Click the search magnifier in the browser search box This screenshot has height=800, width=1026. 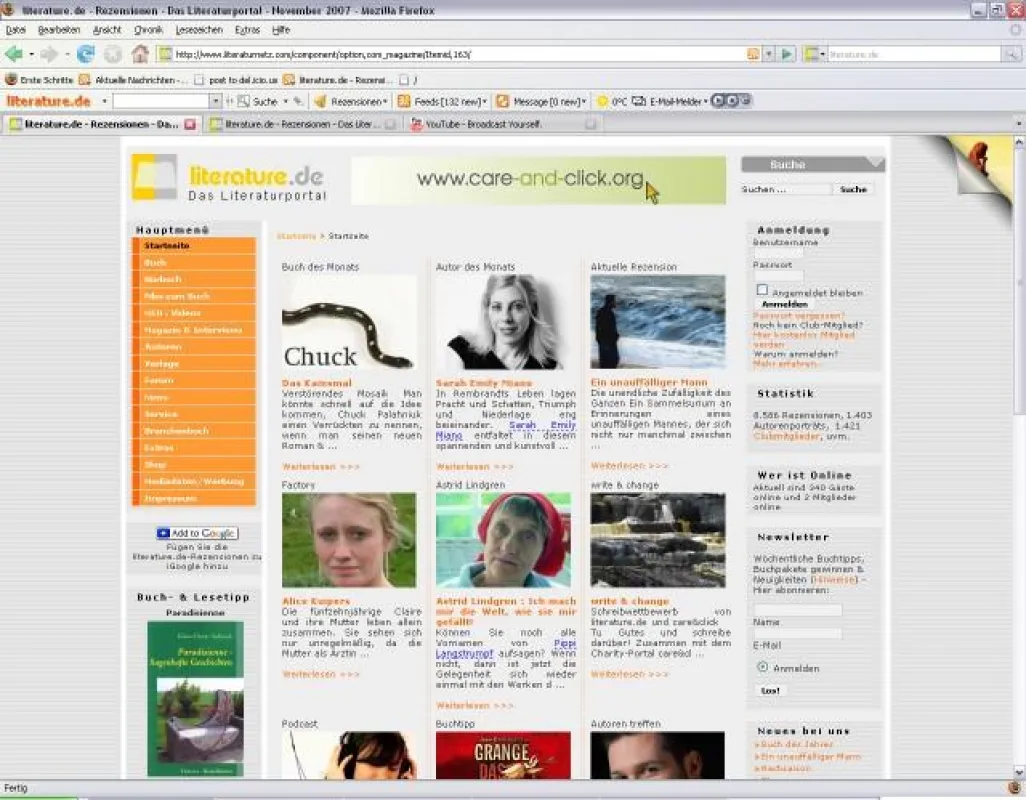coord(1011,54)
